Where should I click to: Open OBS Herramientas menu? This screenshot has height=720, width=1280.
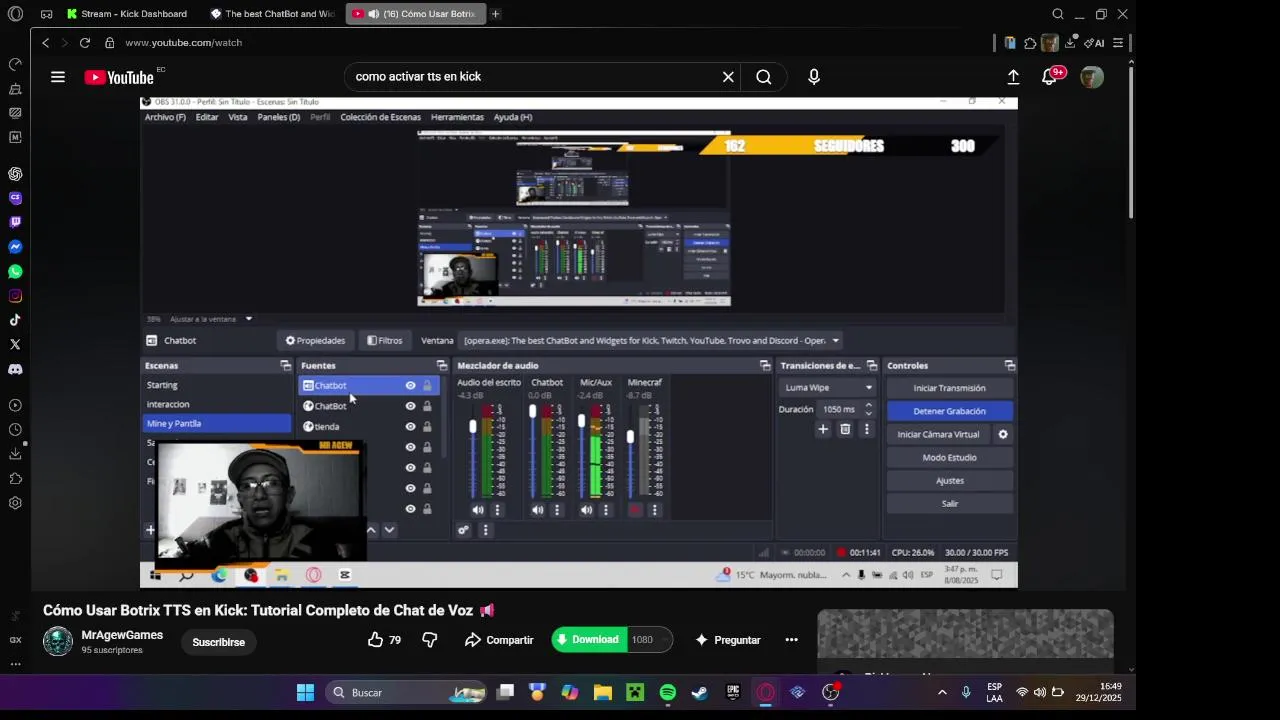pyautogui.click(x=457, y=117)
